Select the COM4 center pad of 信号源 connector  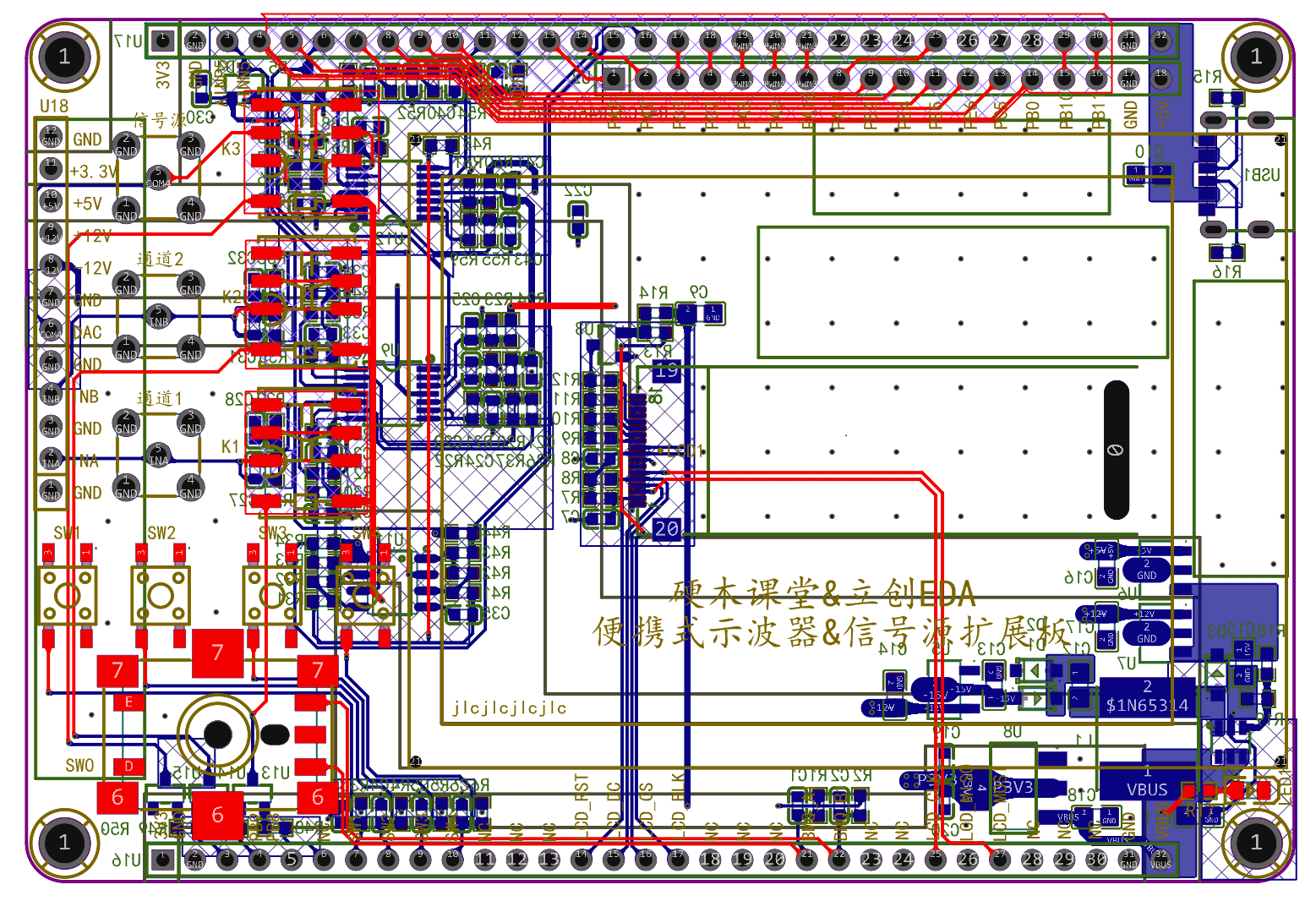coord(158,177)
